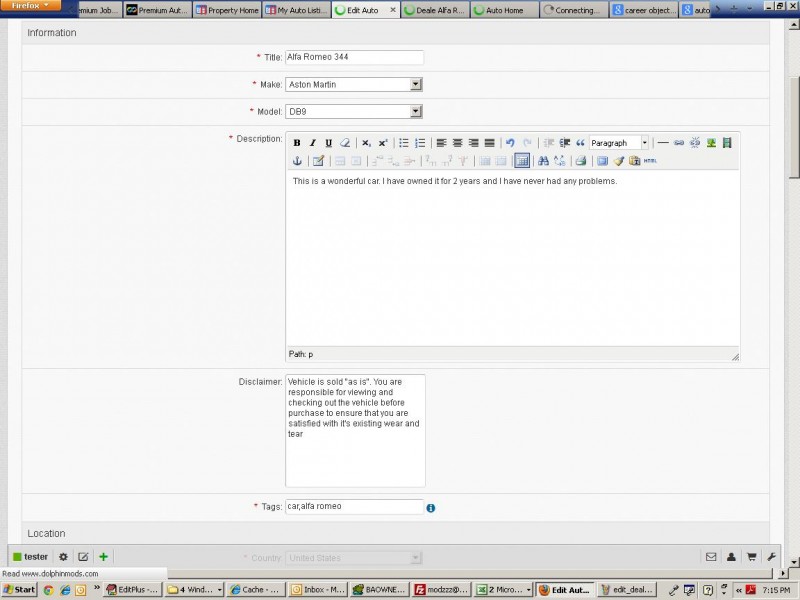Click the cleanup messy code broom icon
The height and width of the screenshot is (600, 800).
(619, 161)
